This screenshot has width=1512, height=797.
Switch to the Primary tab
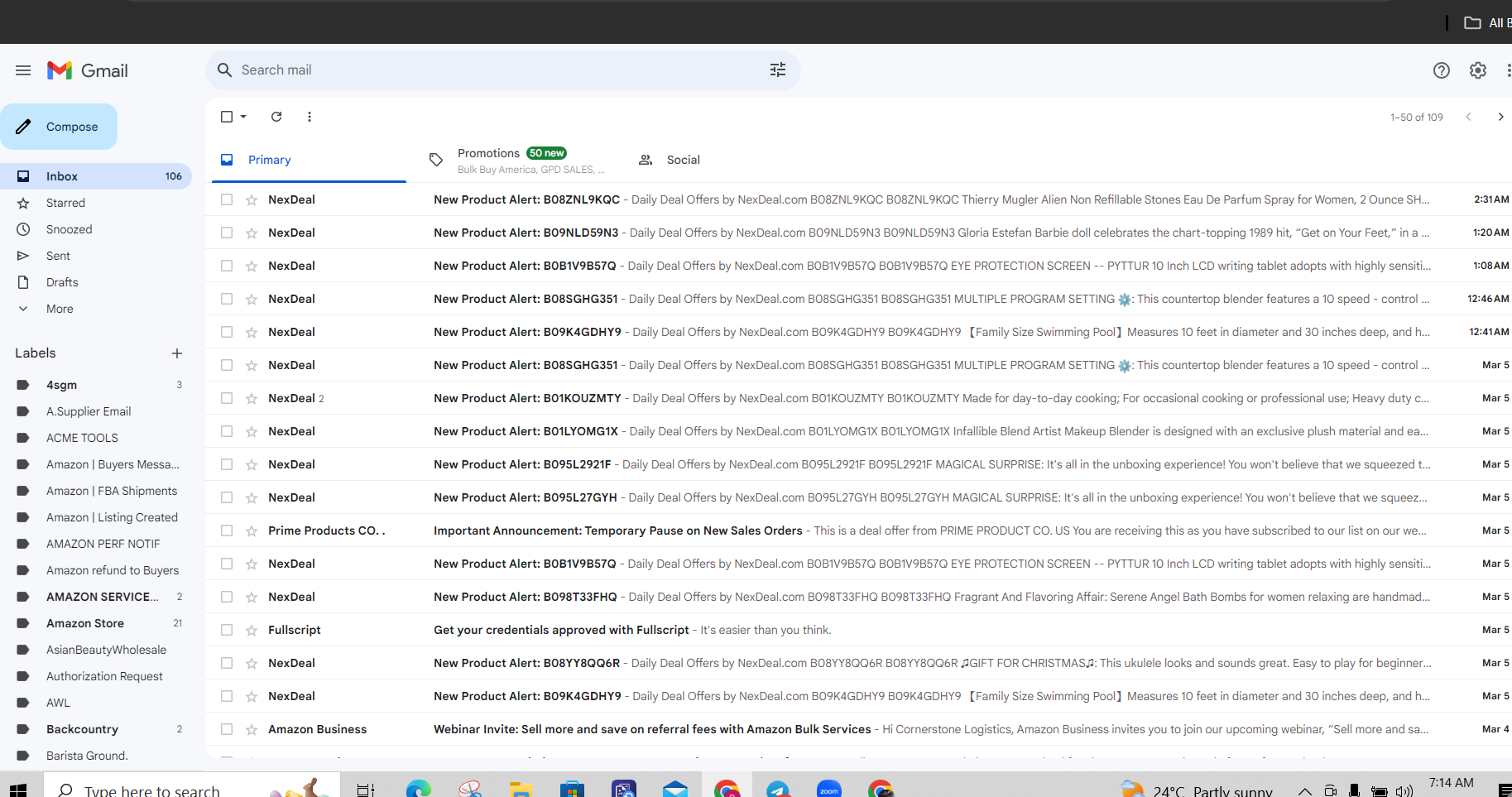pos(309,160)
